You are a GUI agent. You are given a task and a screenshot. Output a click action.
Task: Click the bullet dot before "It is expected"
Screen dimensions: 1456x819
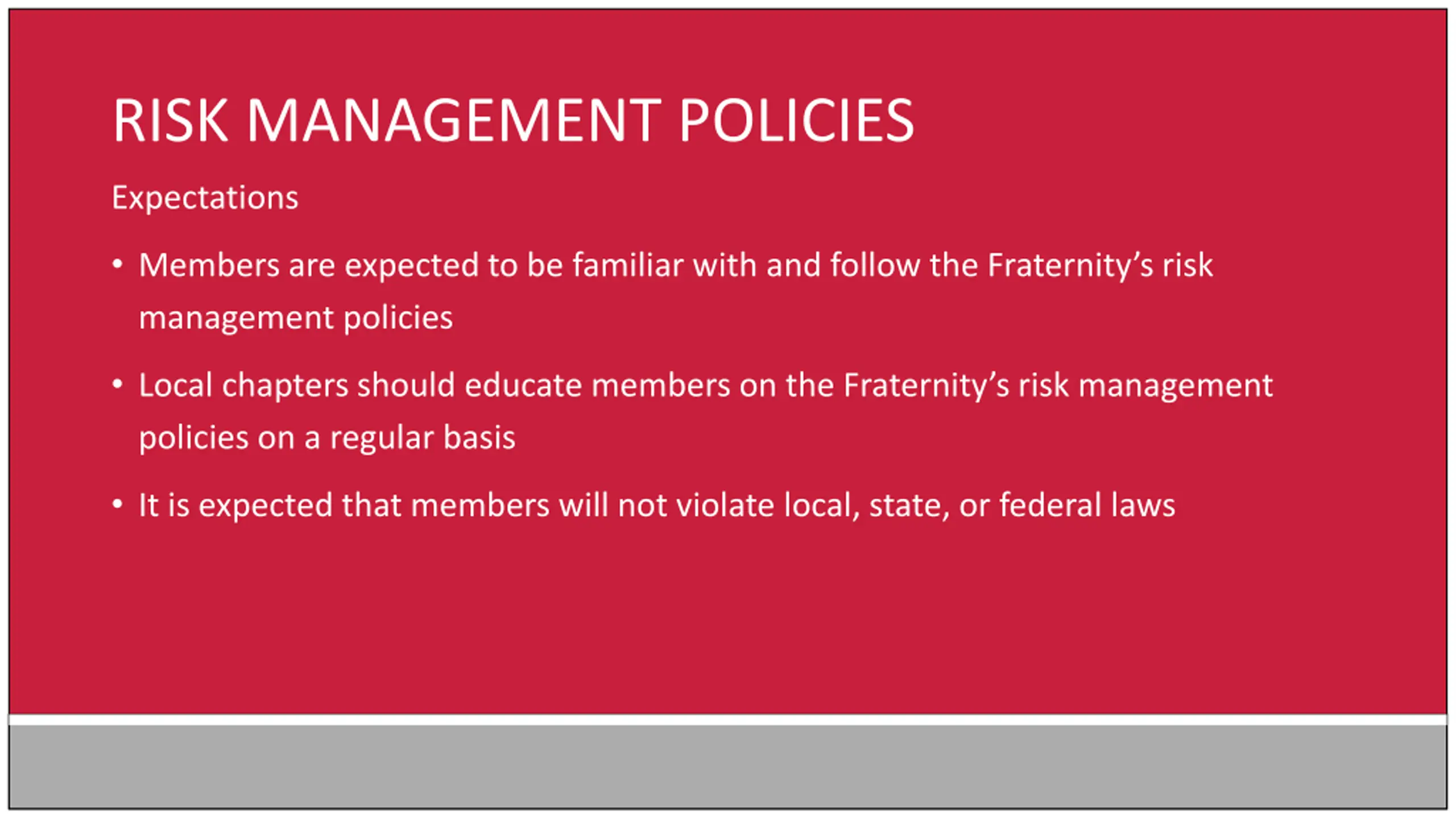118,504
